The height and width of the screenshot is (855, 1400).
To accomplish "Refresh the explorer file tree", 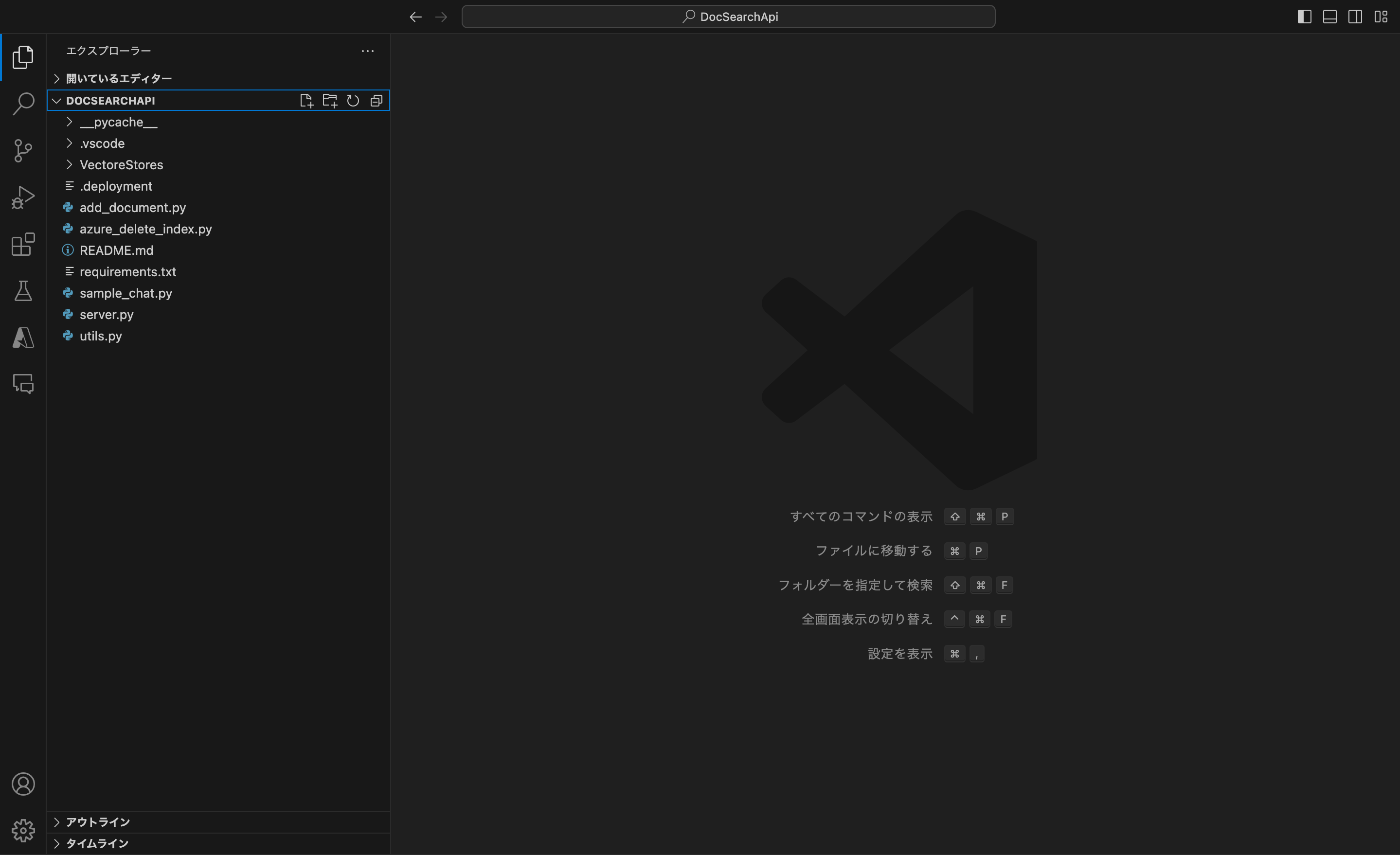I will (x=353, y=101).
